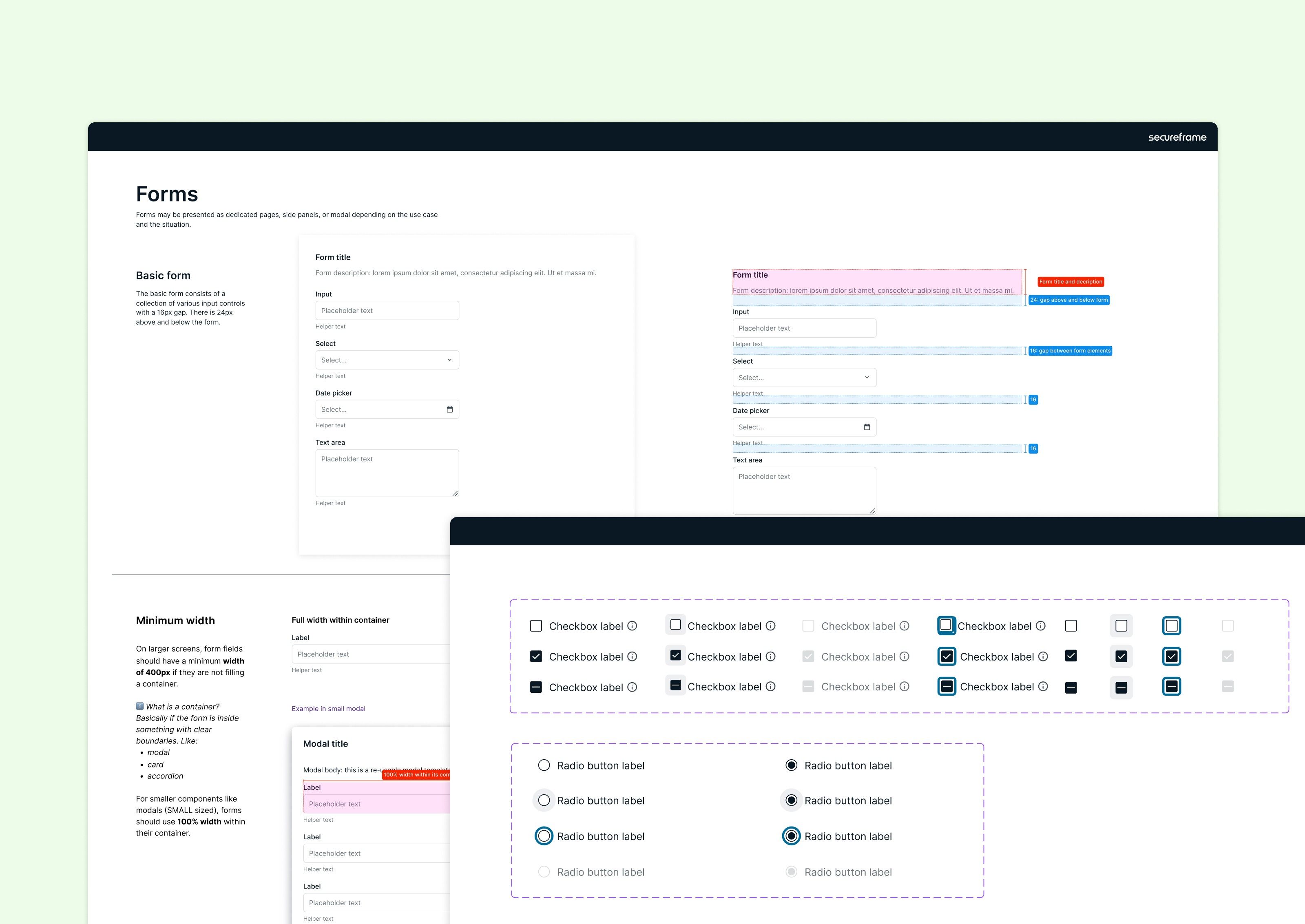The height and width of the screenshot is (924, 1305).
Task: Click the "16: gap between form elements" tag
Action: click(1069, 351)
